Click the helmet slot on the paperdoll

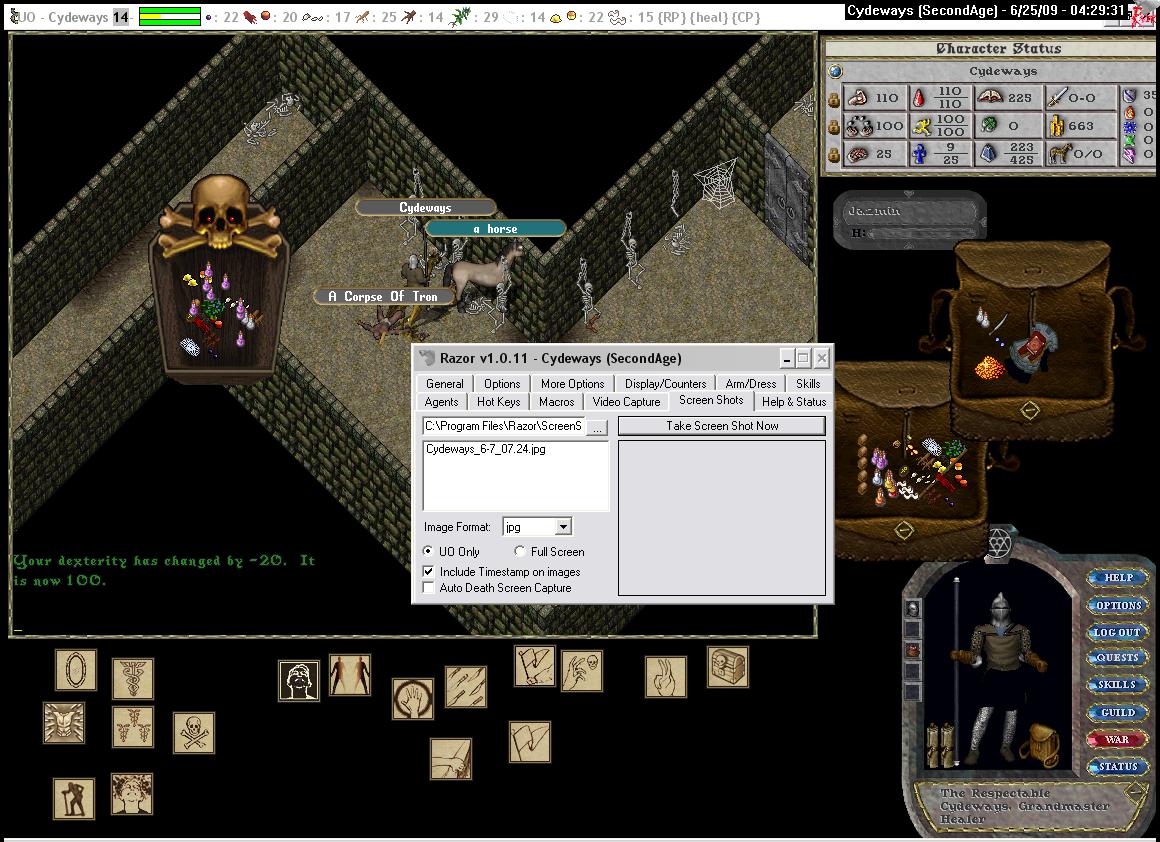pos(912,608)
